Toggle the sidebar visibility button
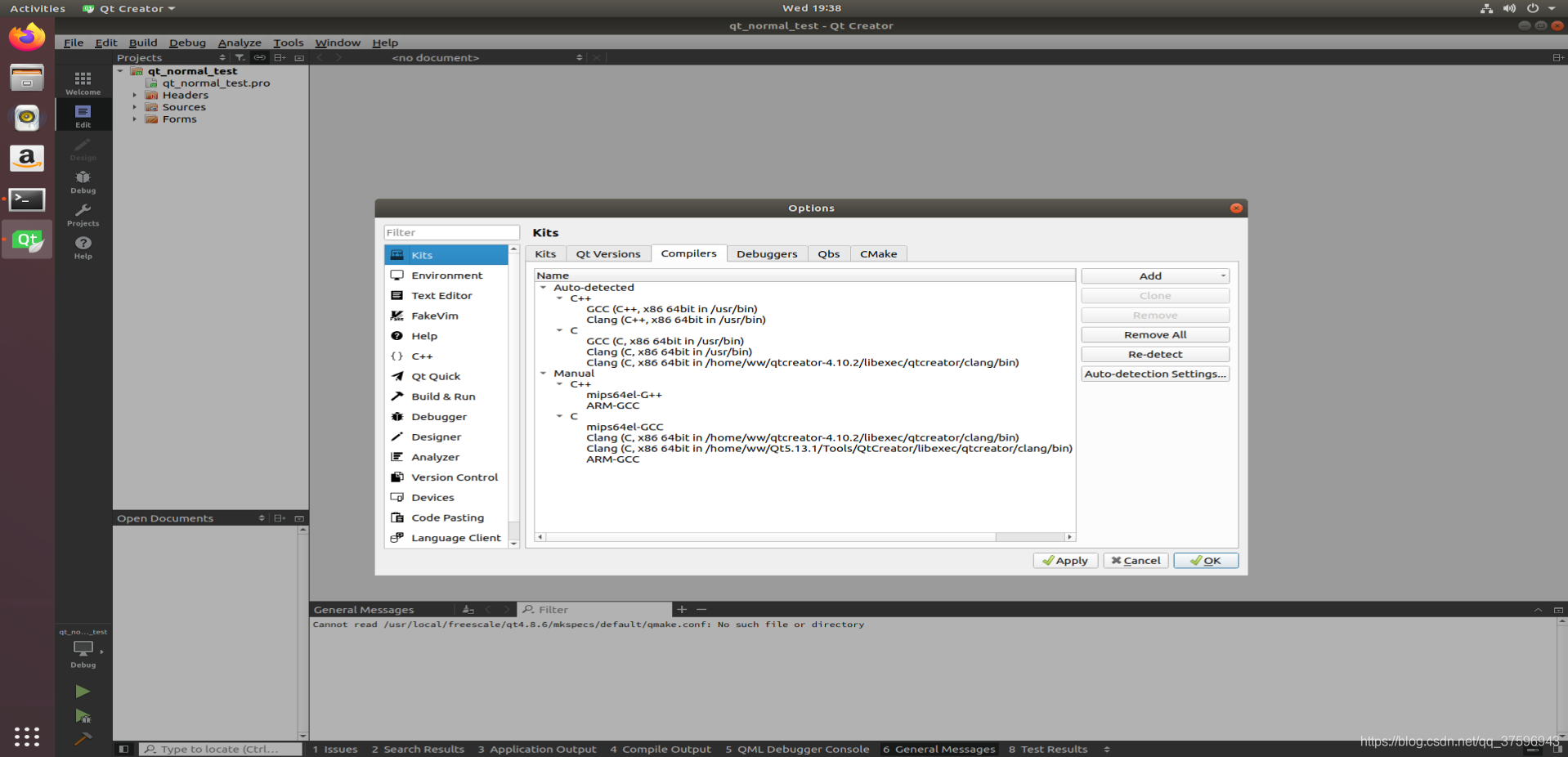 [x=123, y=749]
